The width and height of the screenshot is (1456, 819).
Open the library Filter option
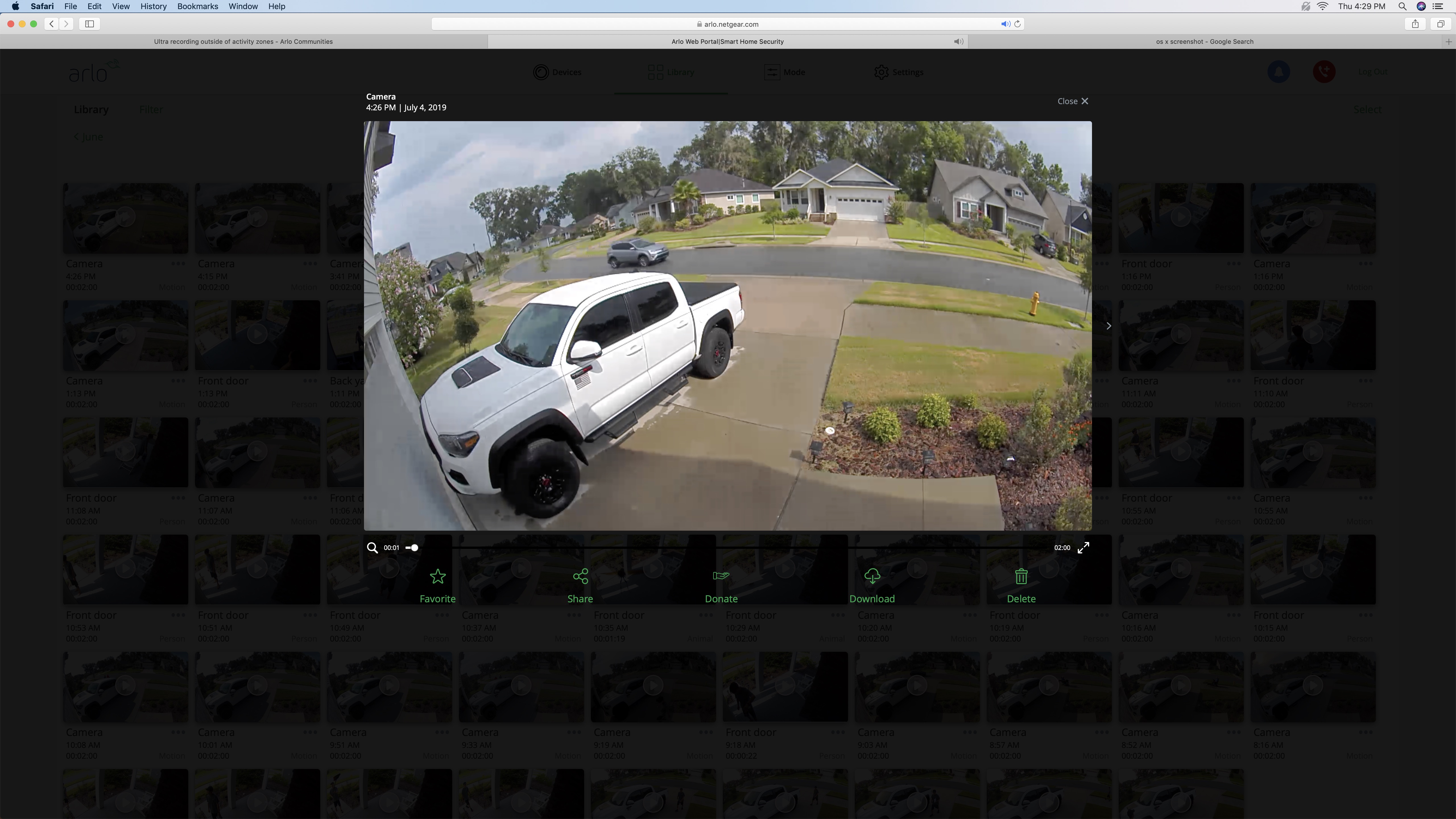point(151,110)
